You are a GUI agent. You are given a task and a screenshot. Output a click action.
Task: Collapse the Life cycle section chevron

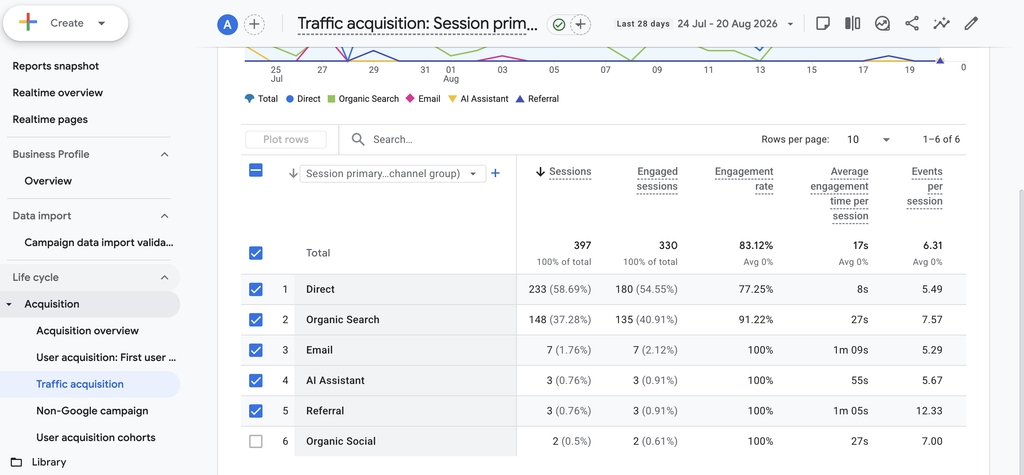(x=165, y=277)
